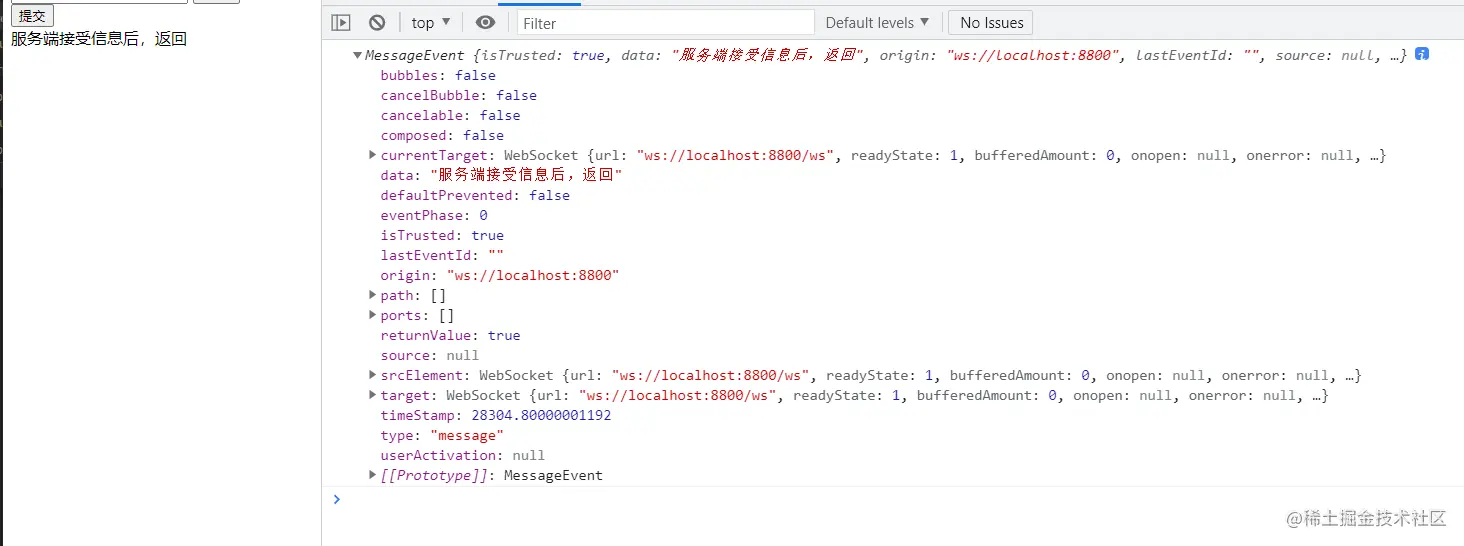Select the 'bubbles: false' property row
The image size is (1464, 546).
click(438, 75)
